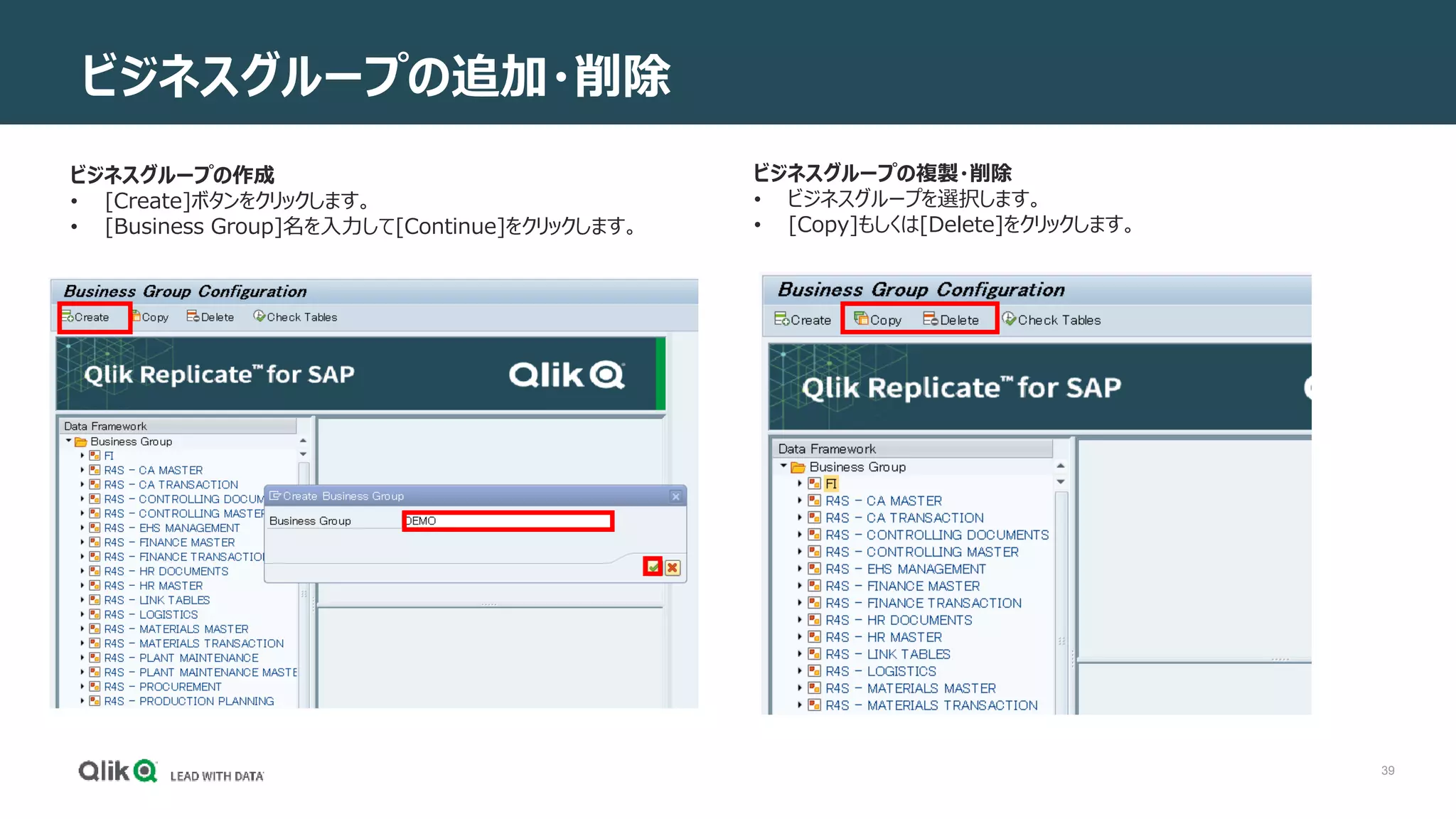
Task: Select R4S - LINK TABLES in left tree
Action: 157,600
